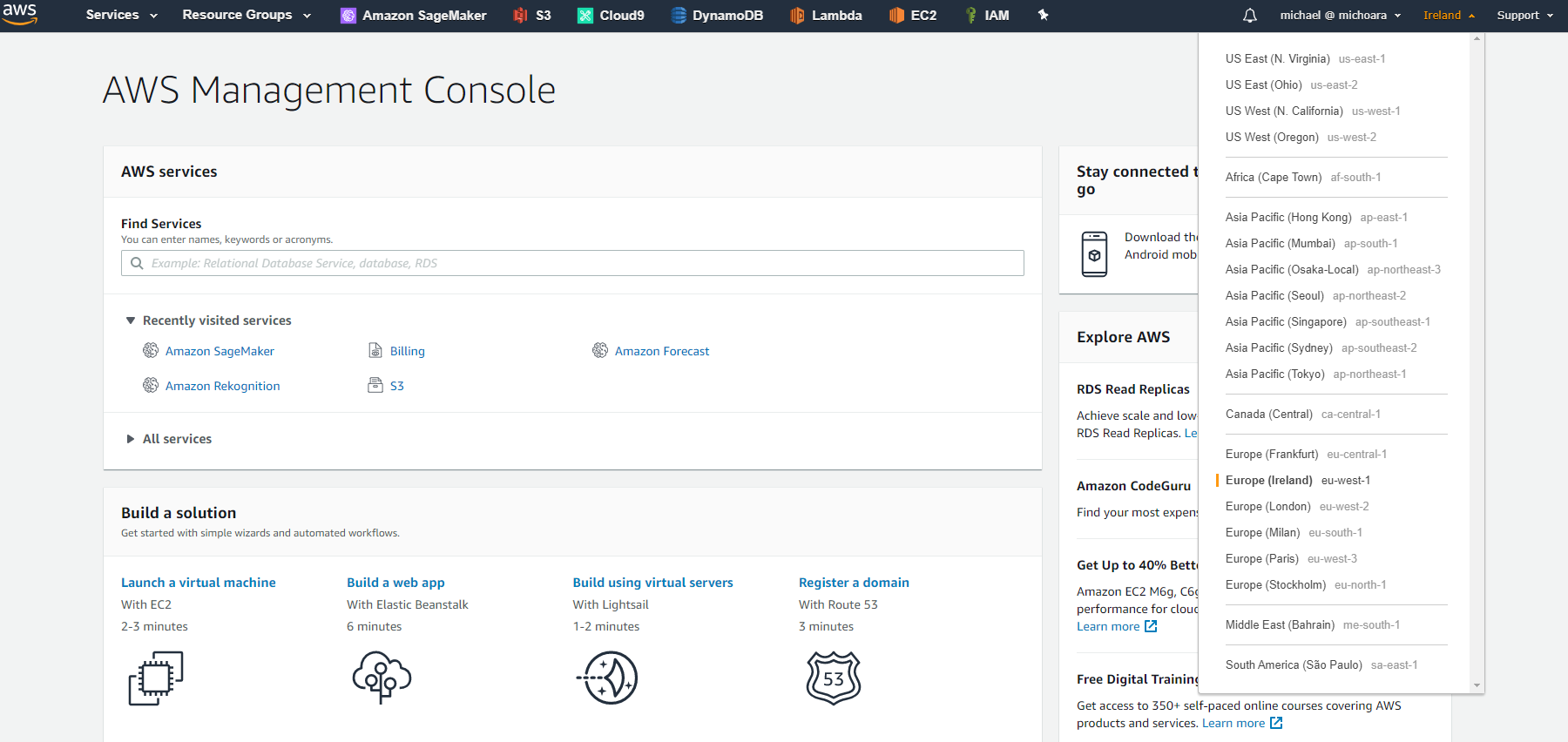Open the Services dropdown menu
The width and height of the screenshot is (1568, 742).
(122, 15)
